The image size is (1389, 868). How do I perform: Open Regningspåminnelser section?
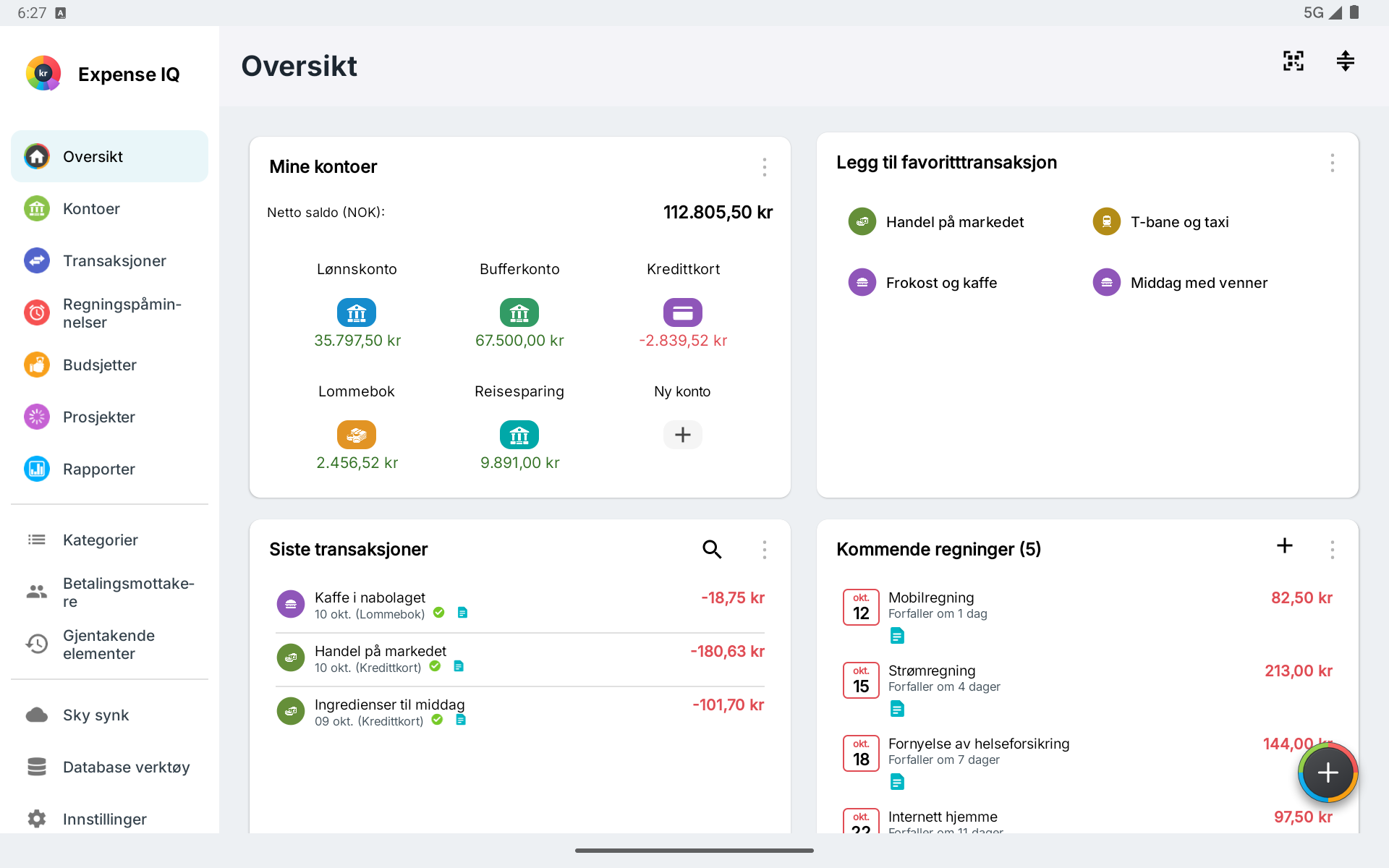coord(109,312)
